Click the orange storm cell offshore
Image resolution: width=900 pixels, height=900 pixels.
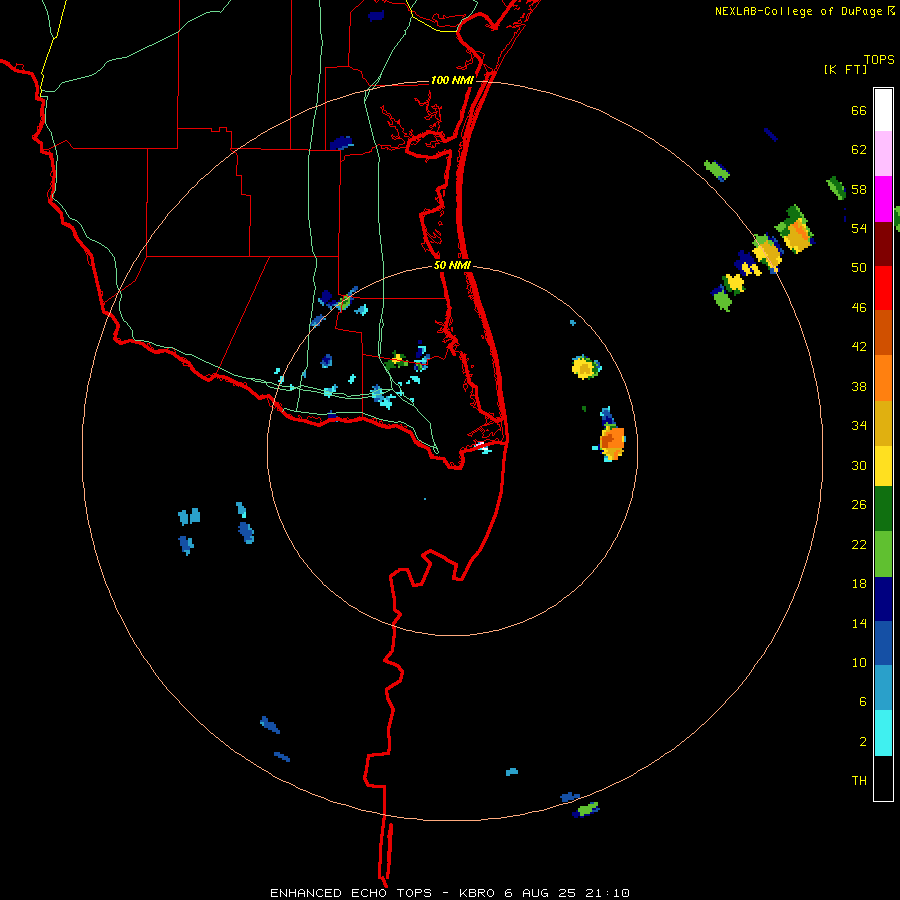[x=612, y=441]
